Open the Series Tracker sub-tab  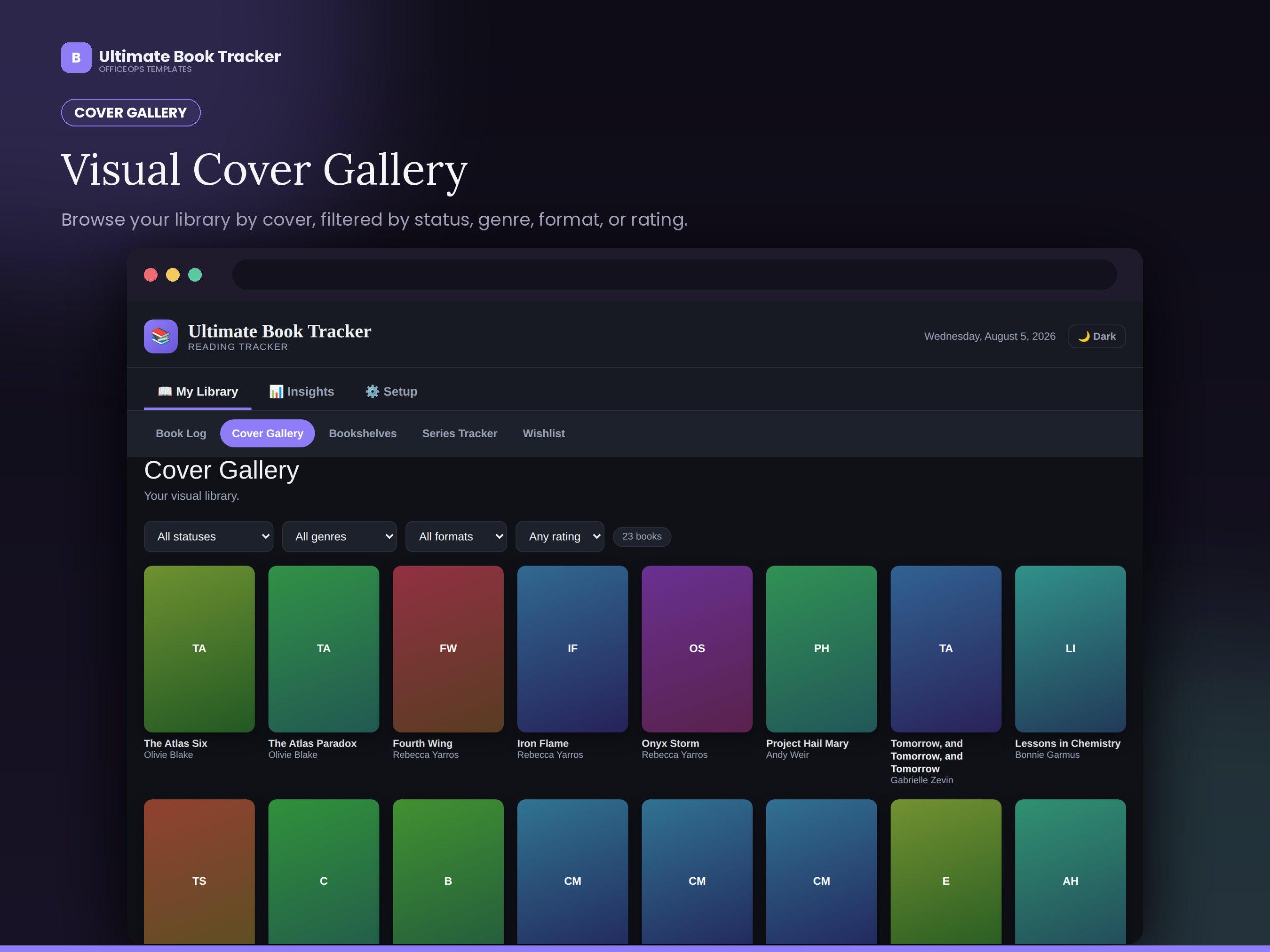[460, 433]
